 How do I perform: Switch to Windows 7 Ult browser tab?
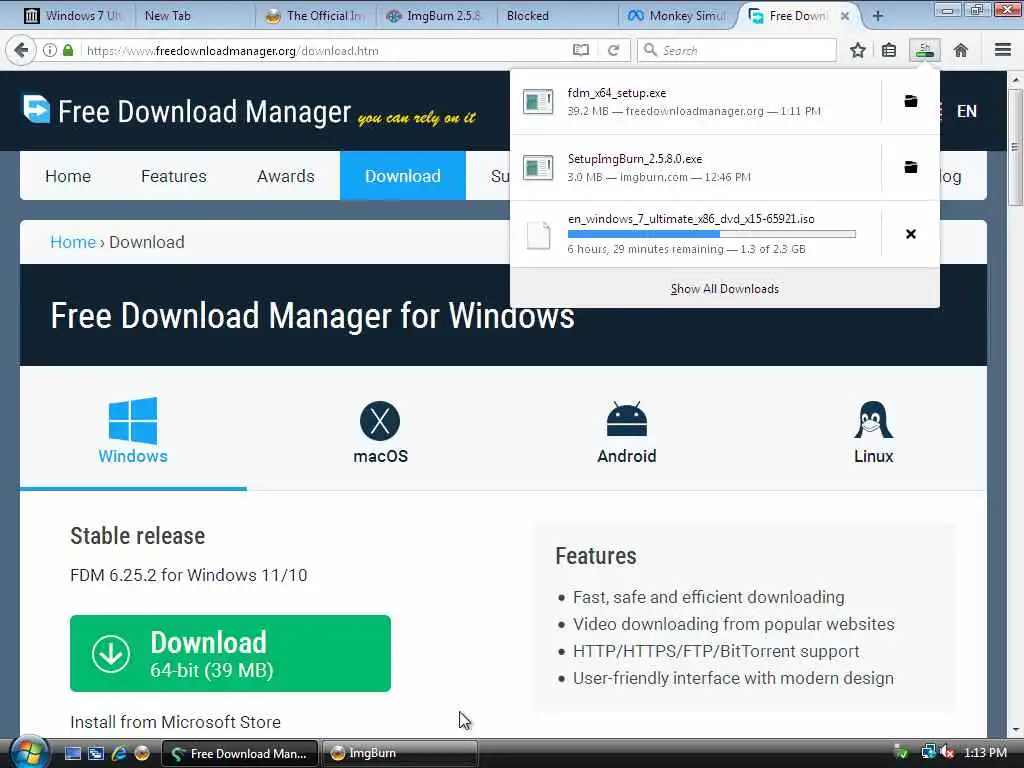click(72, 16)
